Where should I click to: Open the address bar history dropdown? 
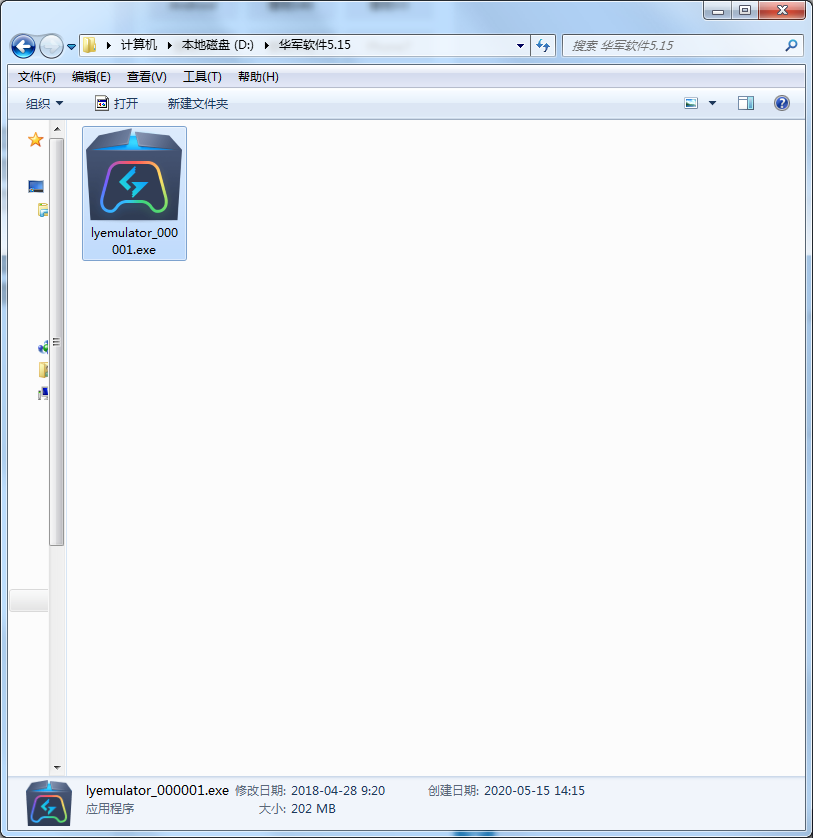[520, 45]
